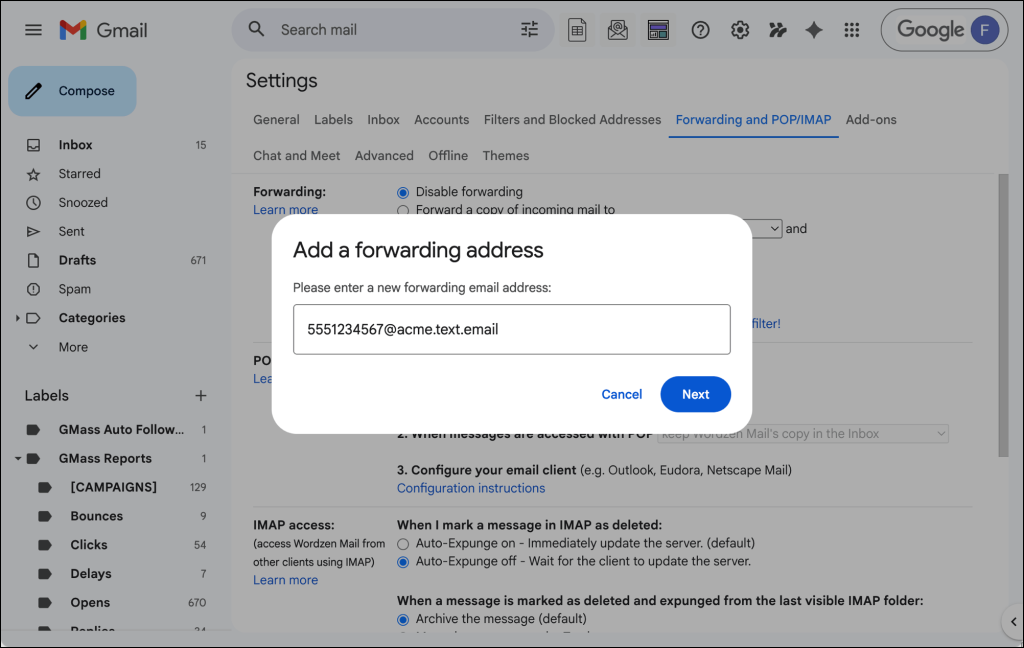Collapse the GMass Reports label tree
Image resolution: width=1024 pixels, height=648 pixels.
click(18, 459)
